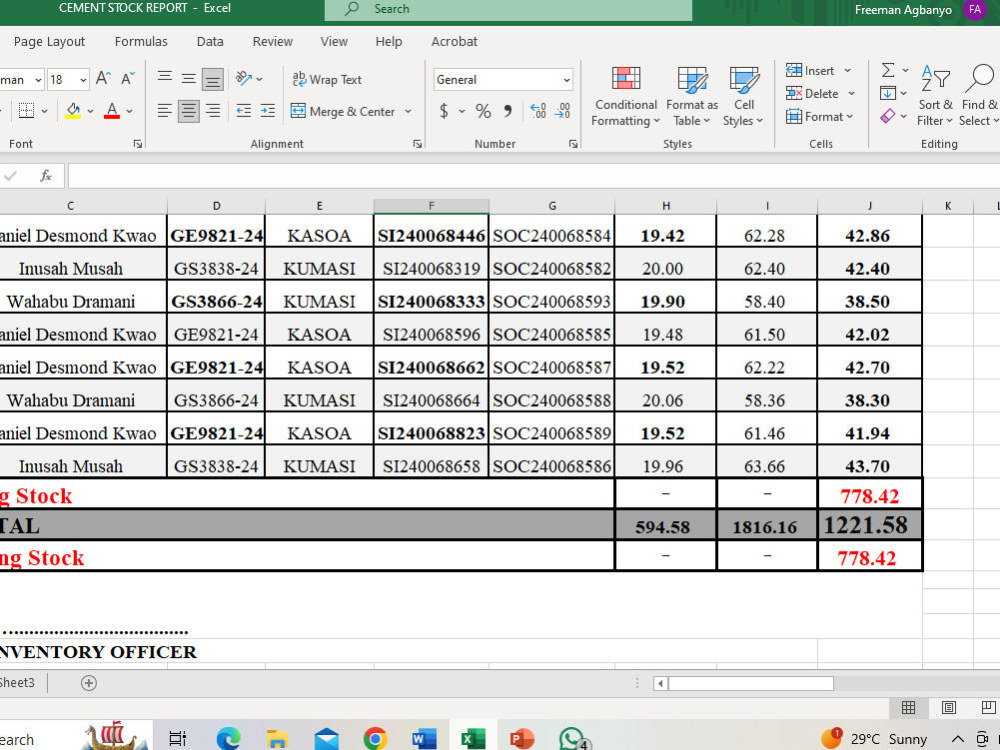Open Conditional Formatting menu
The width and height of the screenshot is (1000, 750).
626,96
